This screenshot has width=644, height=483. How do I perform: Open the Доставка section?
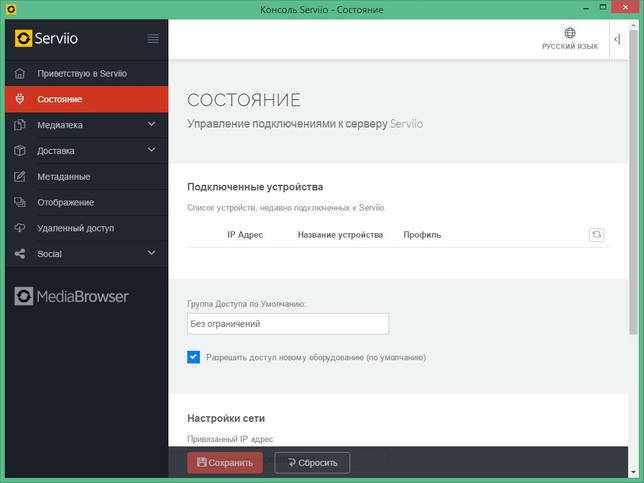(87, 151)
